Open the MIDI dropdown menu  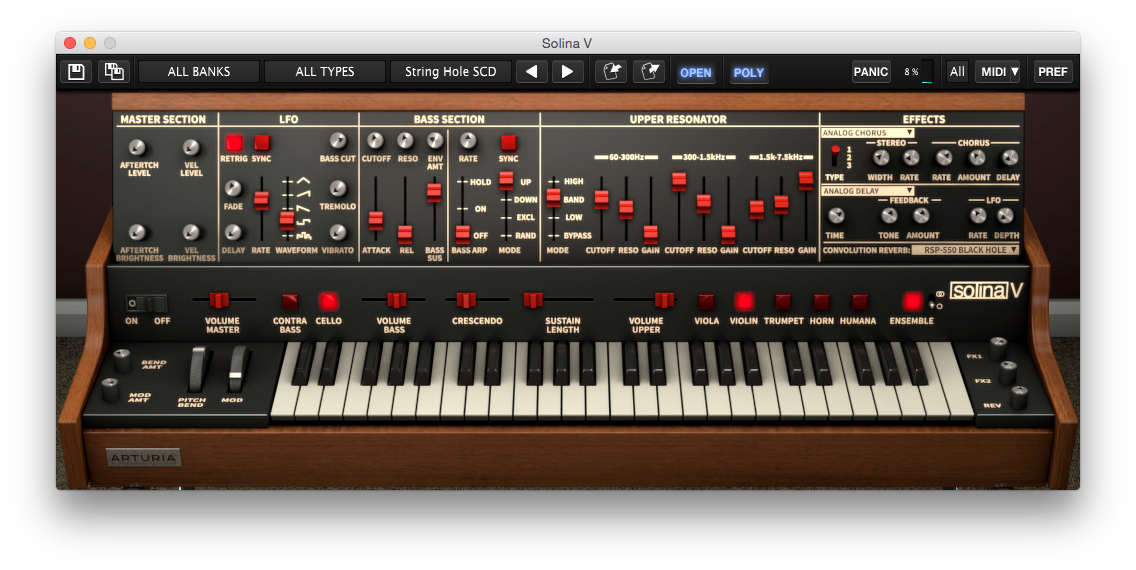[x=1000, y=72]
